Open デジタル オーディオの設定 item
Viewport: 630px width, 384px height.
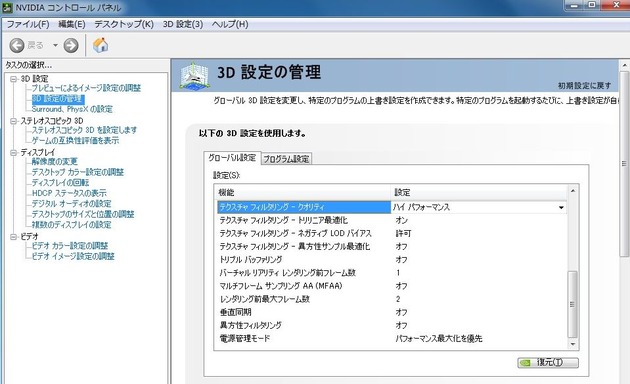[x=72, y=204]
